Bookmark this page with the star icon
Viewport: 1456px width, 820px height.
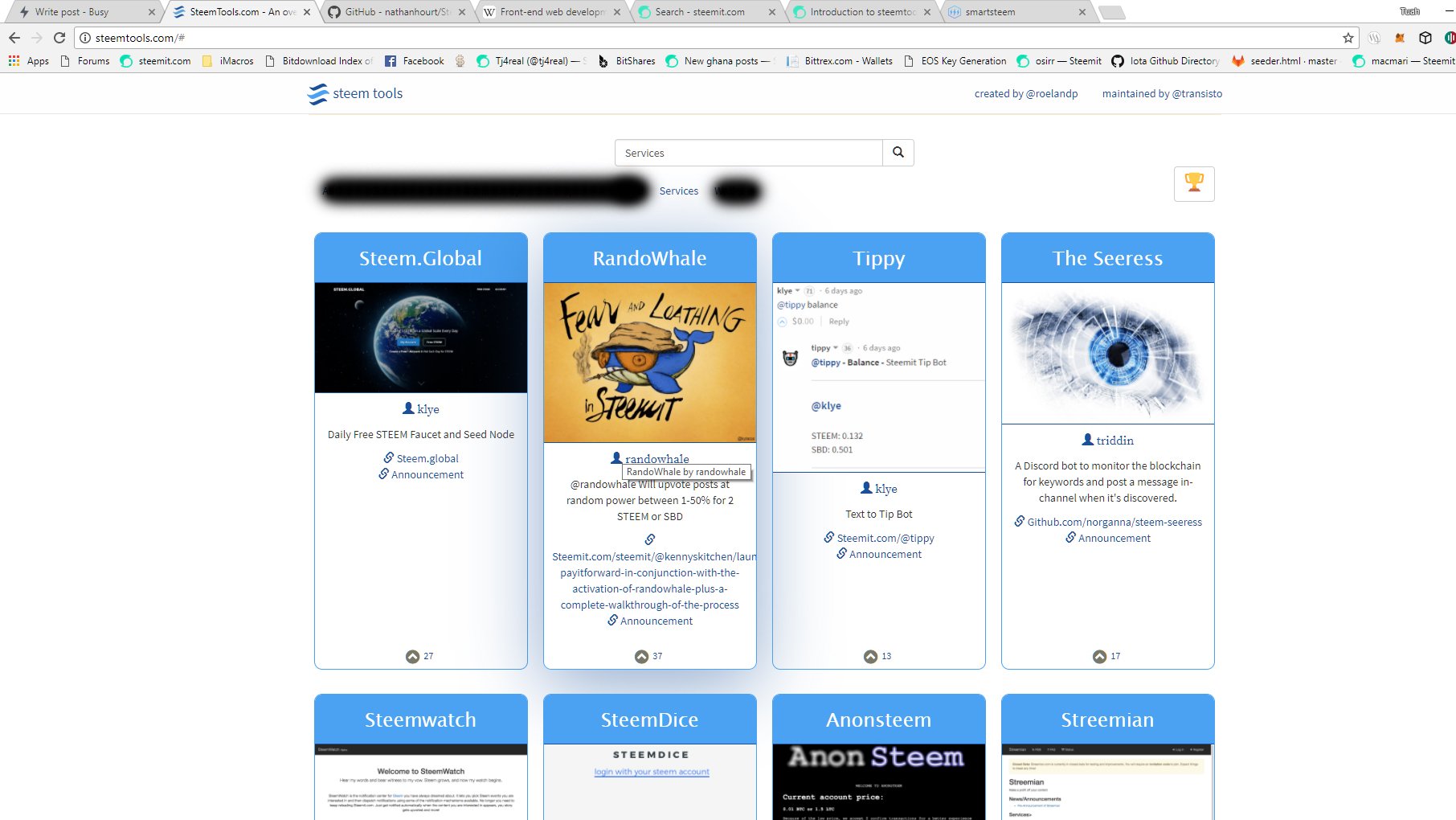1348,38
